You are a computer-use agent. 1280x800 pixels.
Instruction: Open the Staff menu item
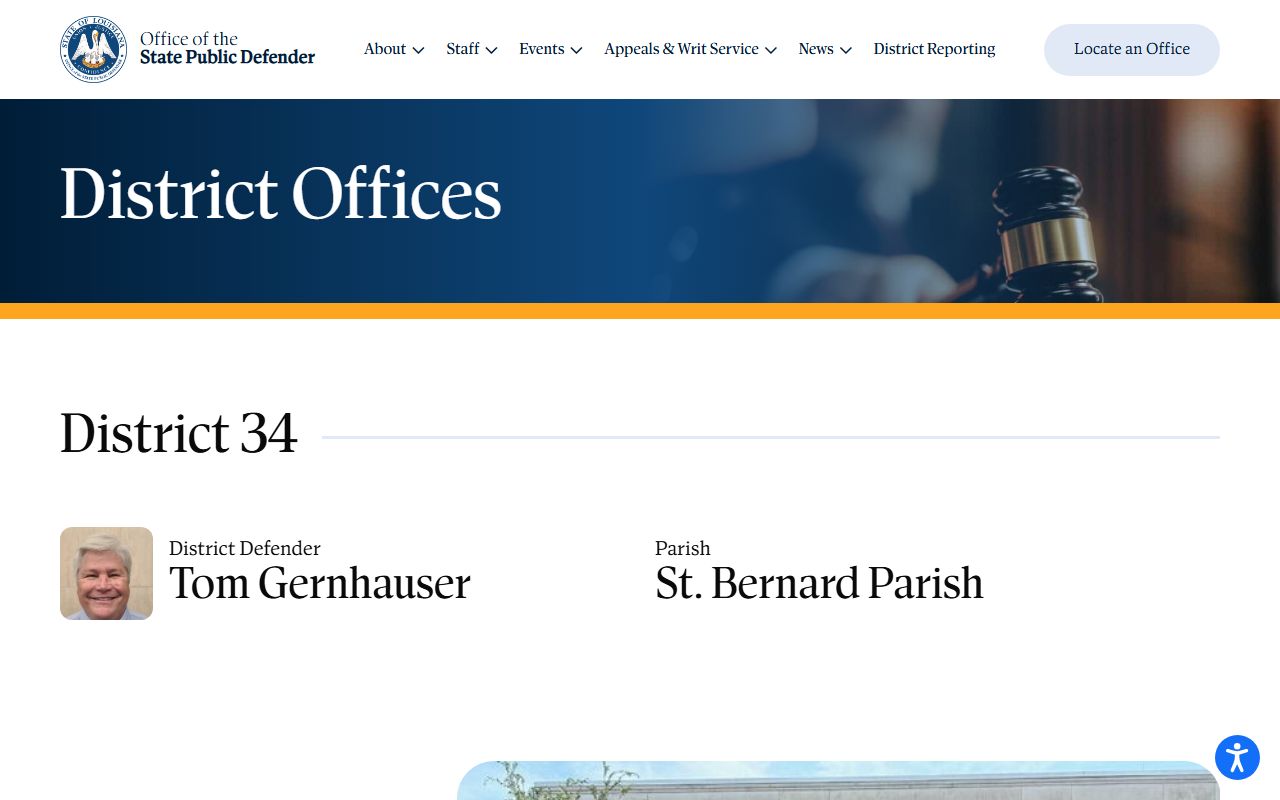click(x=463, y=49)
